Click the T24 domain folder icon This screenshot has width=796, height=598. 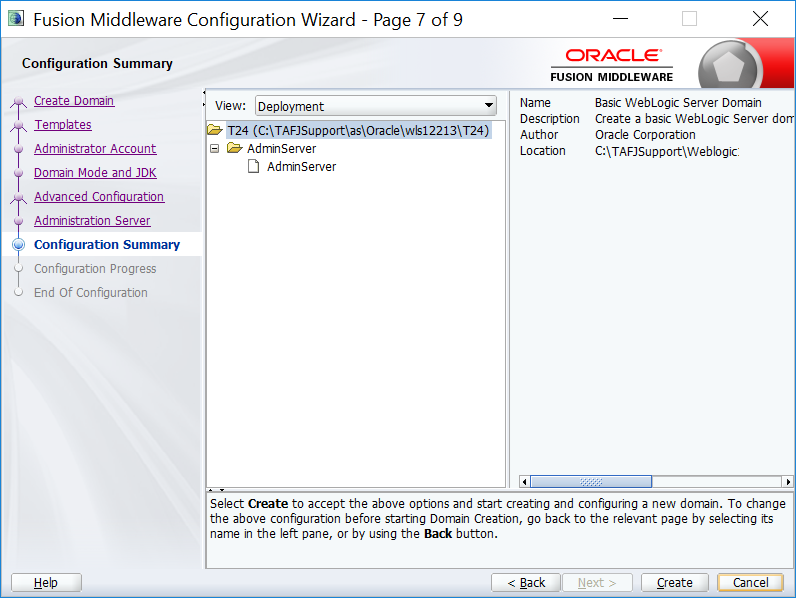[x=215, y=131]
